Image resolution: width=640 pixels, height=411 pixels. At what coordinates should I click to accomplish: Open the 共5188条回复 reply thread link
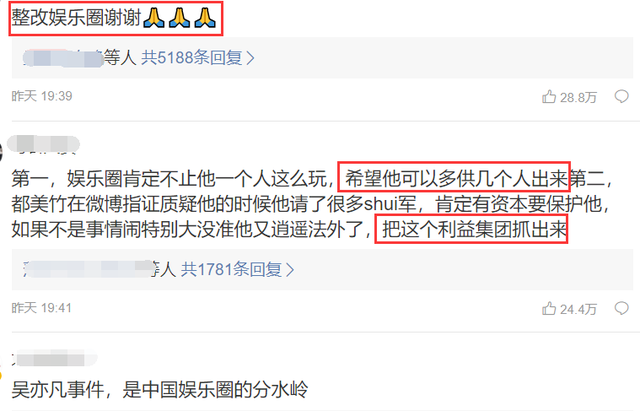pos(198,58)
